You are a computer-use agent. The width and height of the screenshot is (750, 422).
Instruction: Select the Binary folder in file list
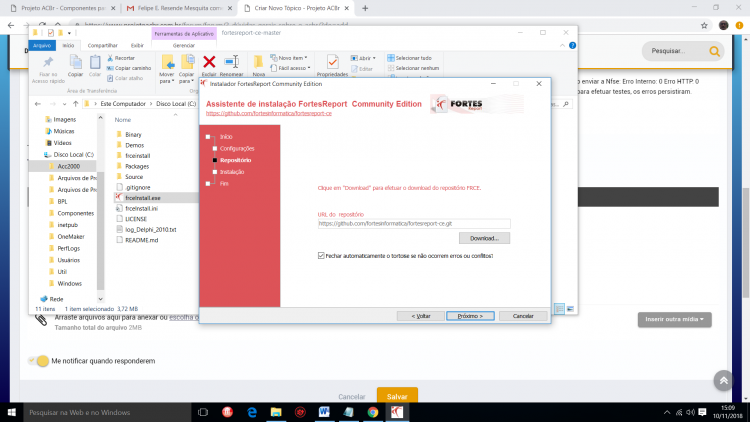click(x=133, y=135)
